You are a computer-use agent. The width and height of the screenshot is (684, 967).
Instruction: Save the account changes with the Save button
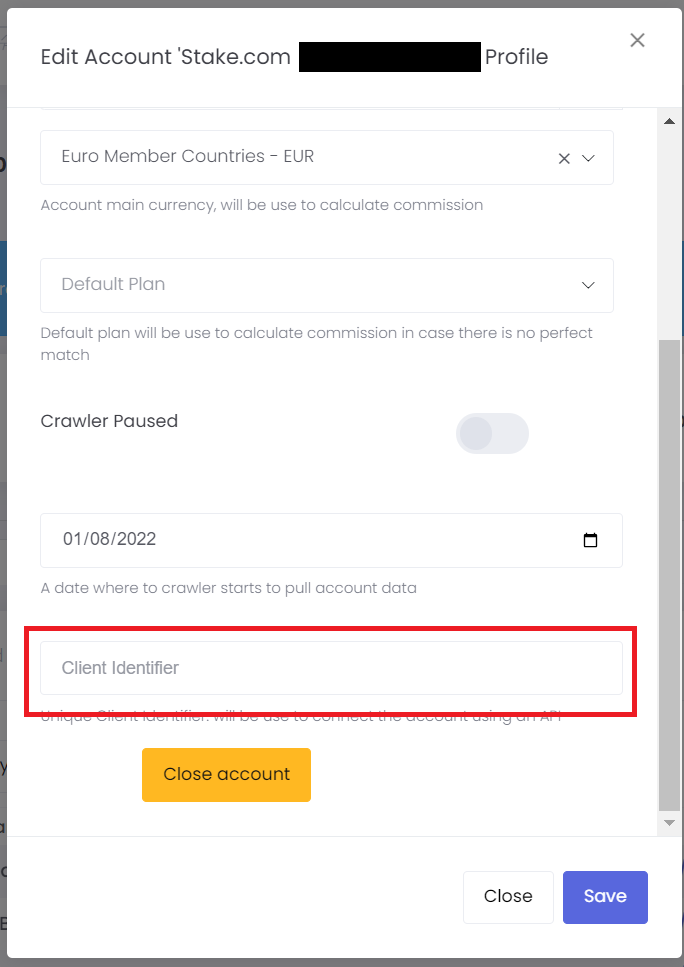[605, 897]
